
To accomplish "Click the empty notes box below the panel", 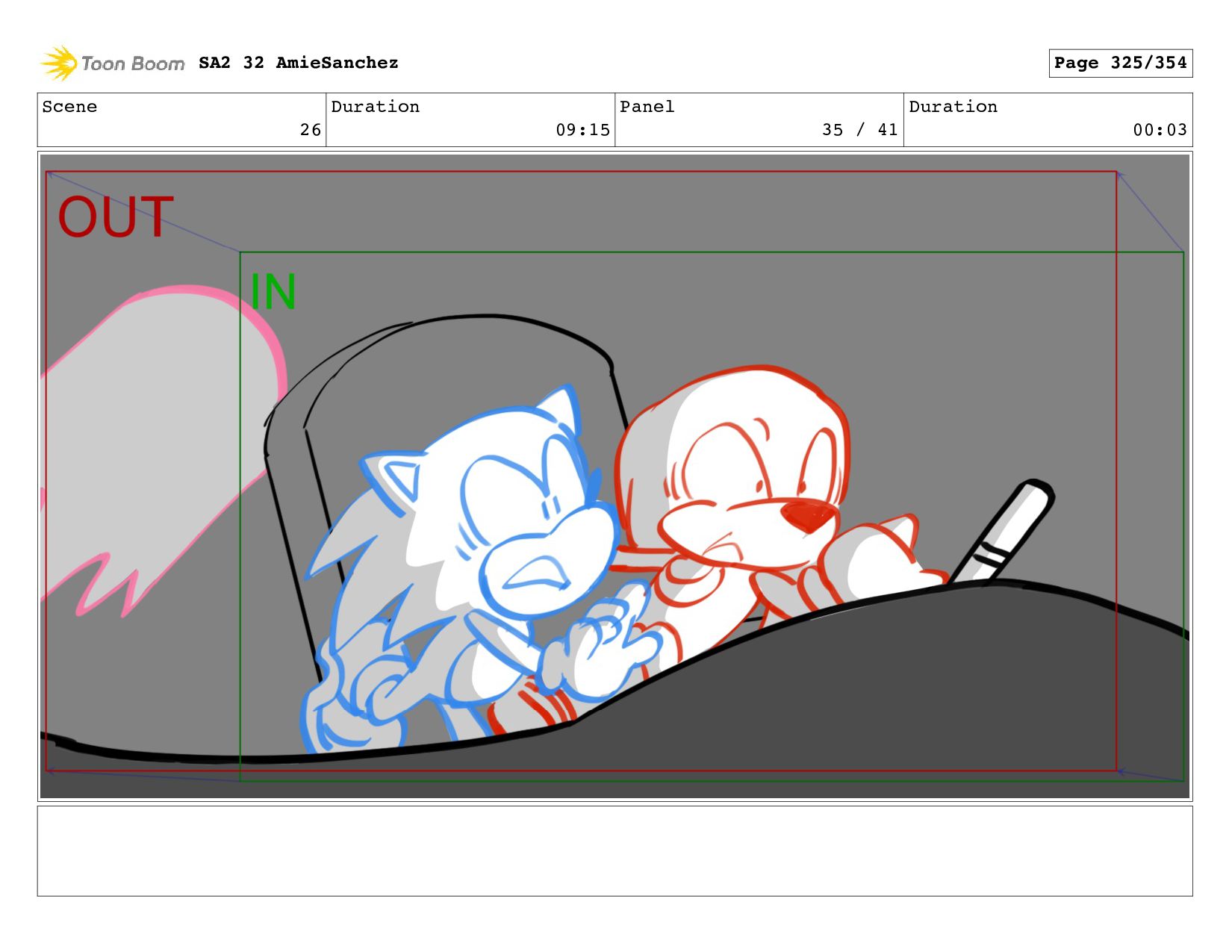I will 615,851.
